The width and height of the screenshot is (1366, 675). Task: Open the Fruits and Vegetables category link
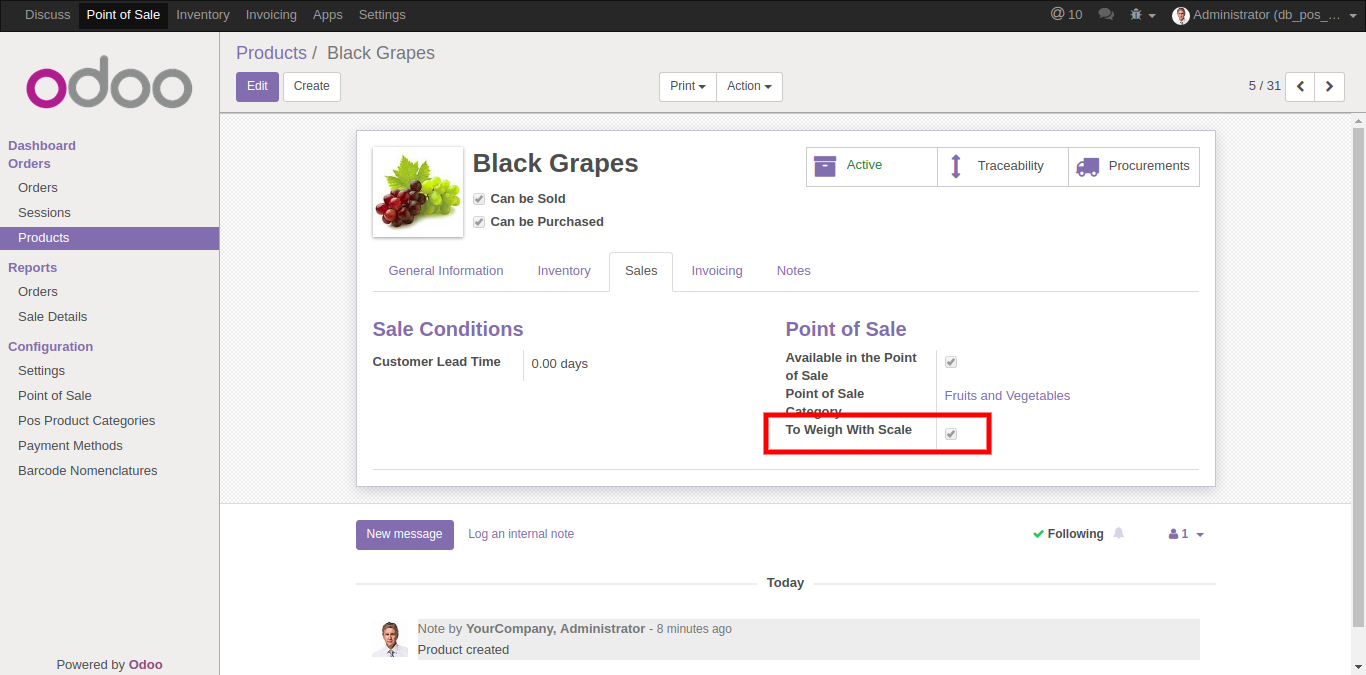click(x=1007, y=396)
